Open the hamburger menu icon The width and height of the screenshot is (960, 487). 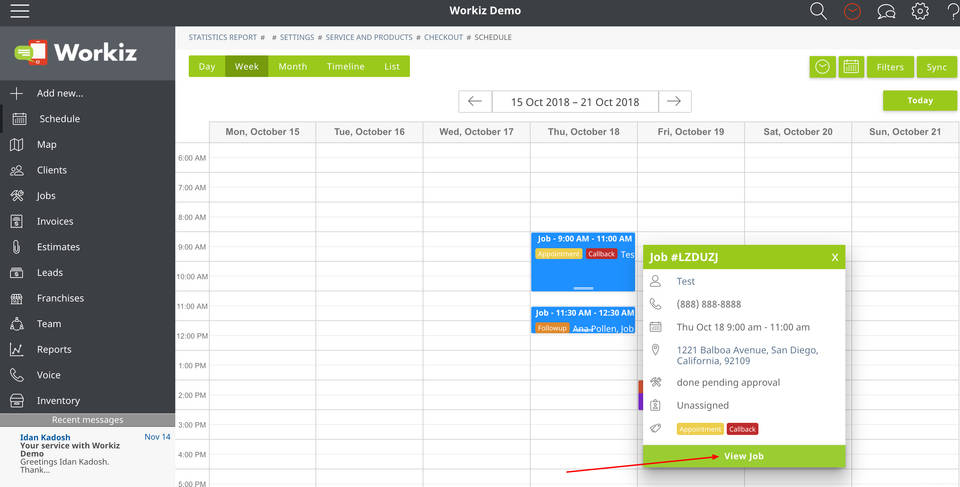18,11
